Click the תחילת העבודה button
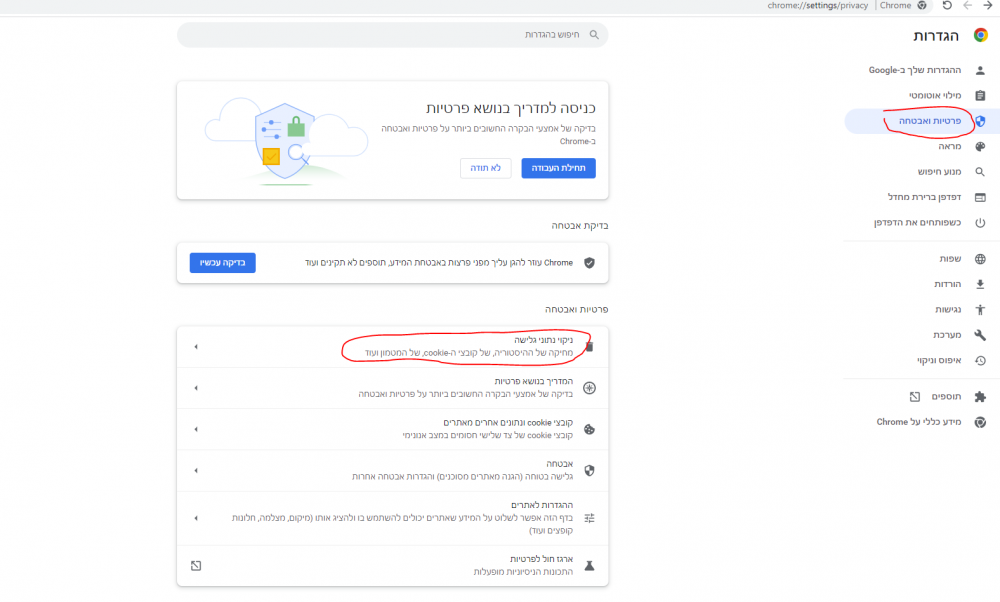The image size is (1000, 602). pyautogui.click(x=559, y=168)
